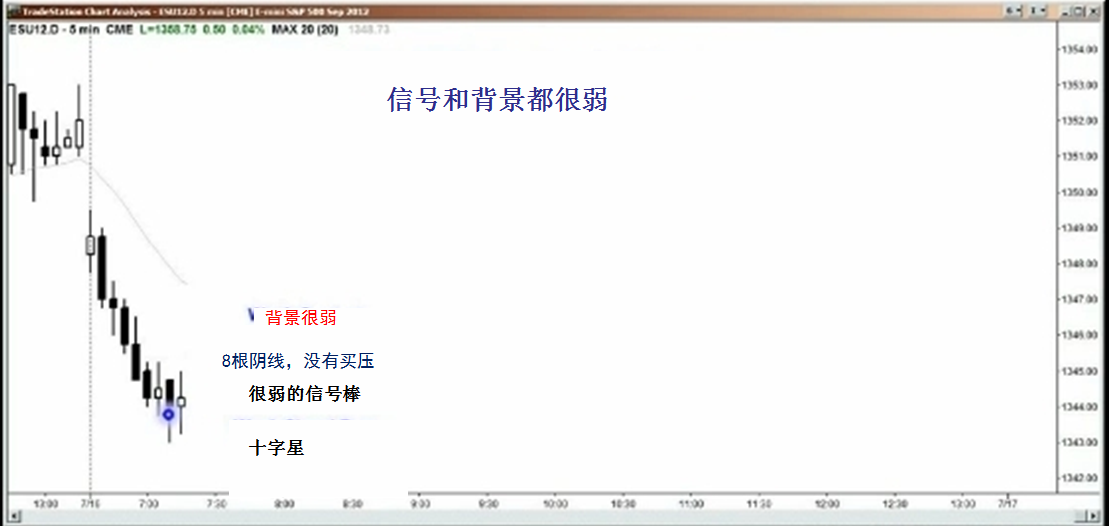Click the left scroll arrow on horizontal scrollbar
The image size is (1109, 526).
[x=8, y=518]
